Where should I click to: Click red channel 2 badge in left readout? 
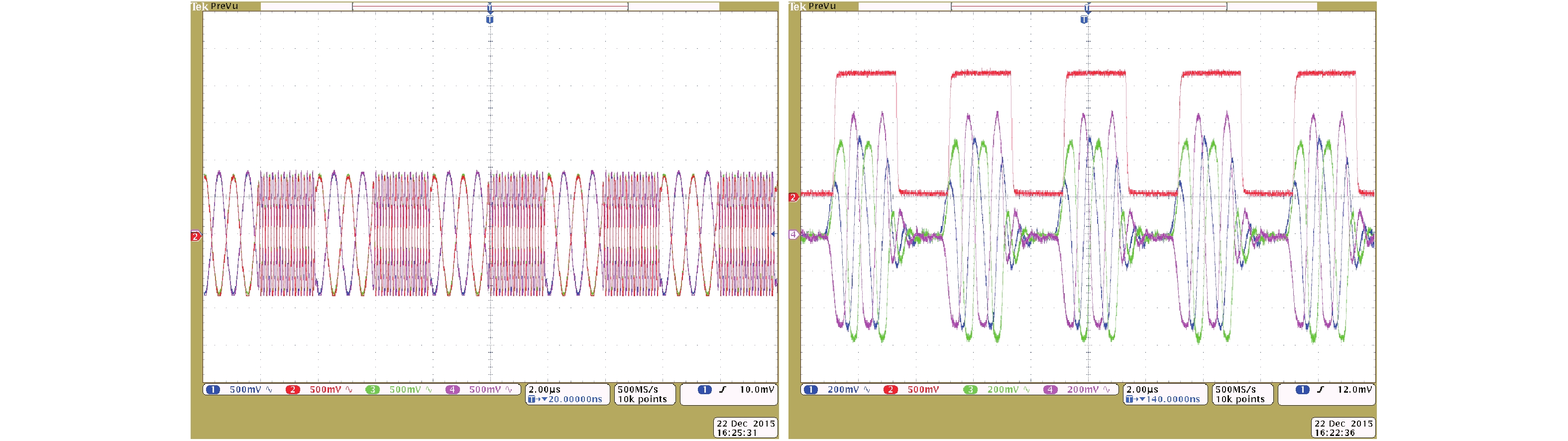pos(292,389)
